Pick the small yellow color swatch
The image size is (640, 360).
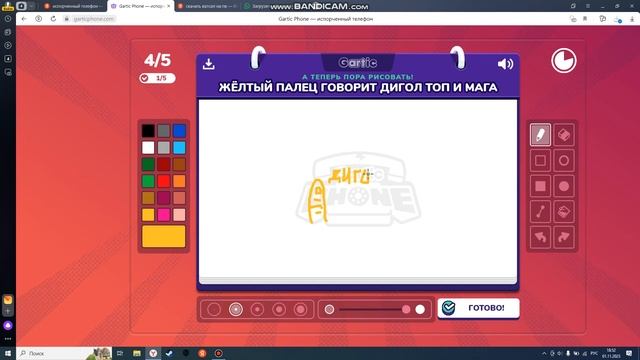pyautogui.click(x=148, y=215)
